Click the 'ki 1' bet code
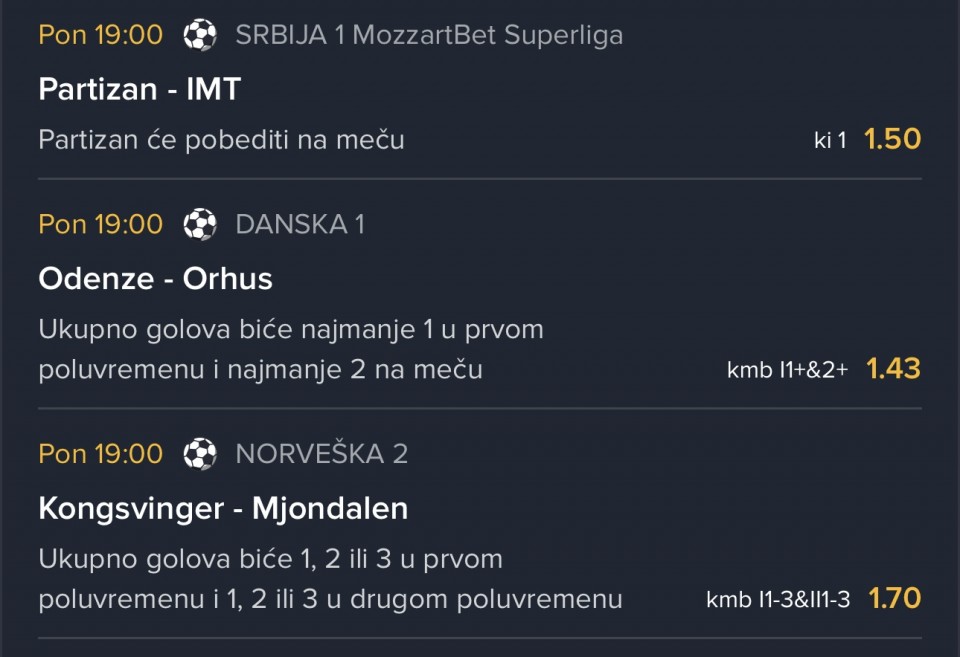Image resolution: width=960 pixels, height=657 pixels. click(x=830, y=140)
